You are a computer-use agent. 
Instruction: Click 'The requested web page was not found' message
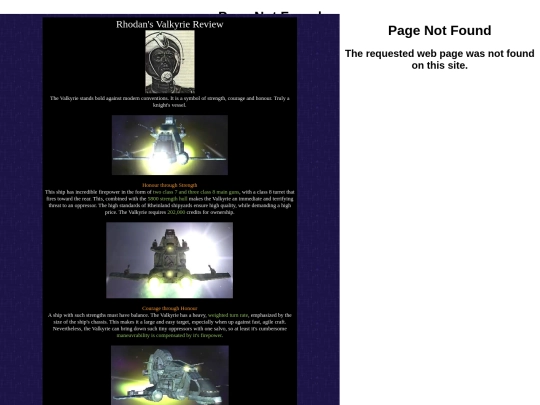coord(439,59)
